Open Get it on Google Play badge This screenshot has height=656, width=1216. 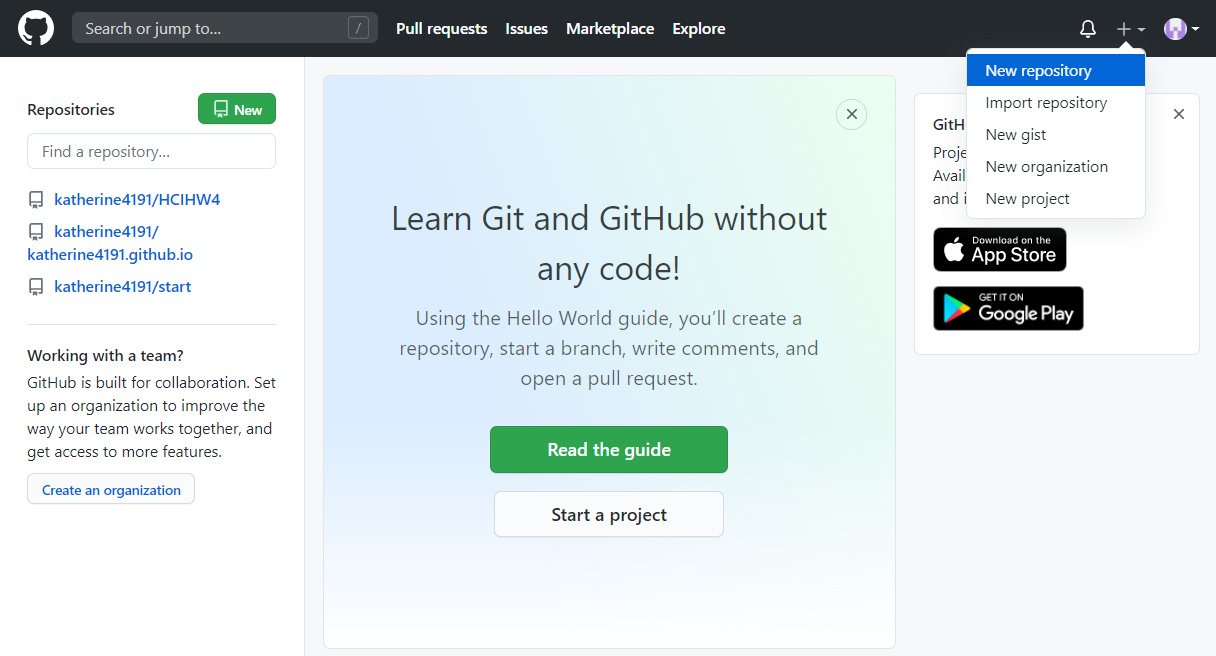tap(1008, 308)
